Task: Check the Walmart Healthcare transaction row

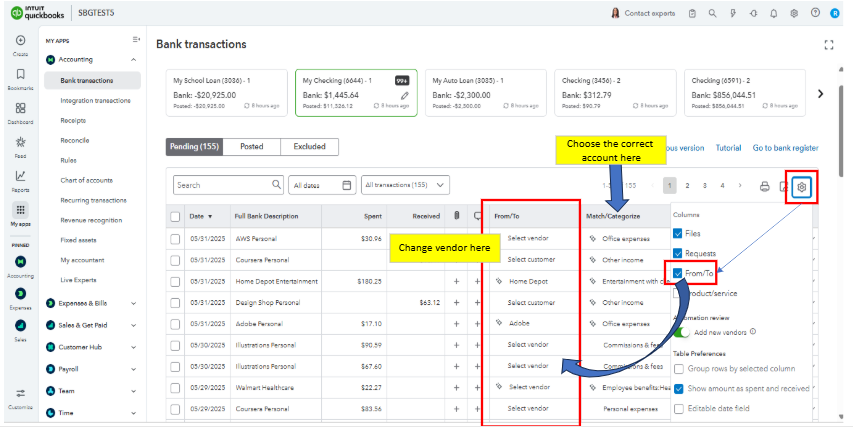Action: (x=175, y=388)
